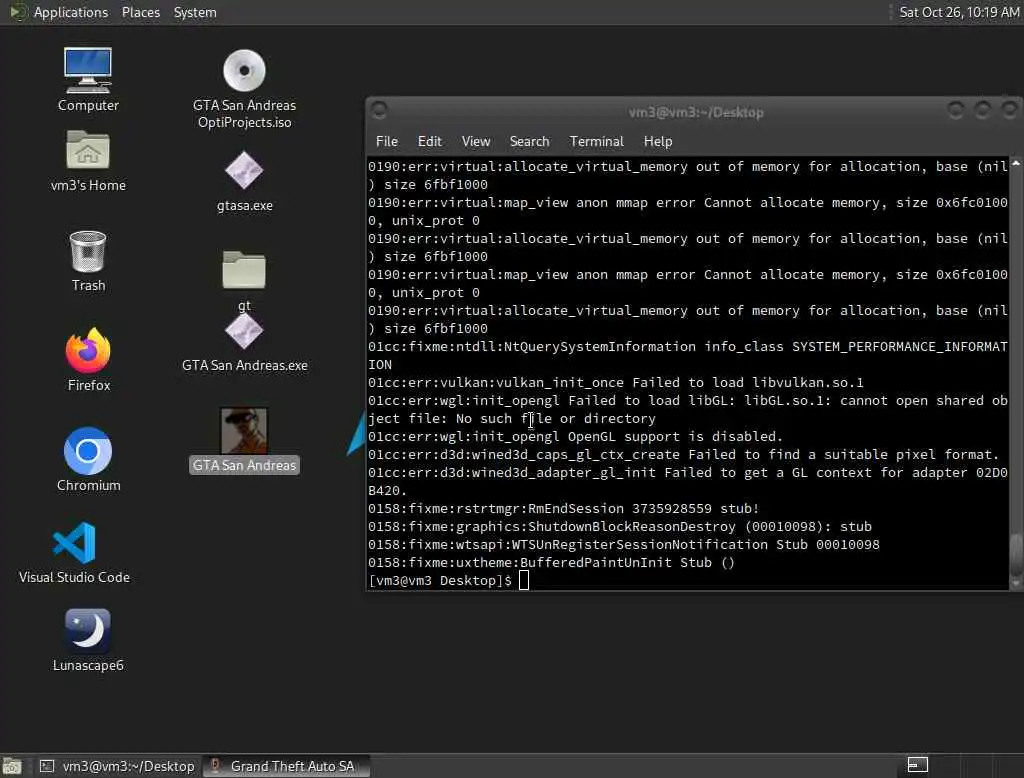Viewport: 1024px width, 778px height.
Task: Click the terminal prompt line [vm3@vm3 Desktop]$
Action: pos(440,580)
